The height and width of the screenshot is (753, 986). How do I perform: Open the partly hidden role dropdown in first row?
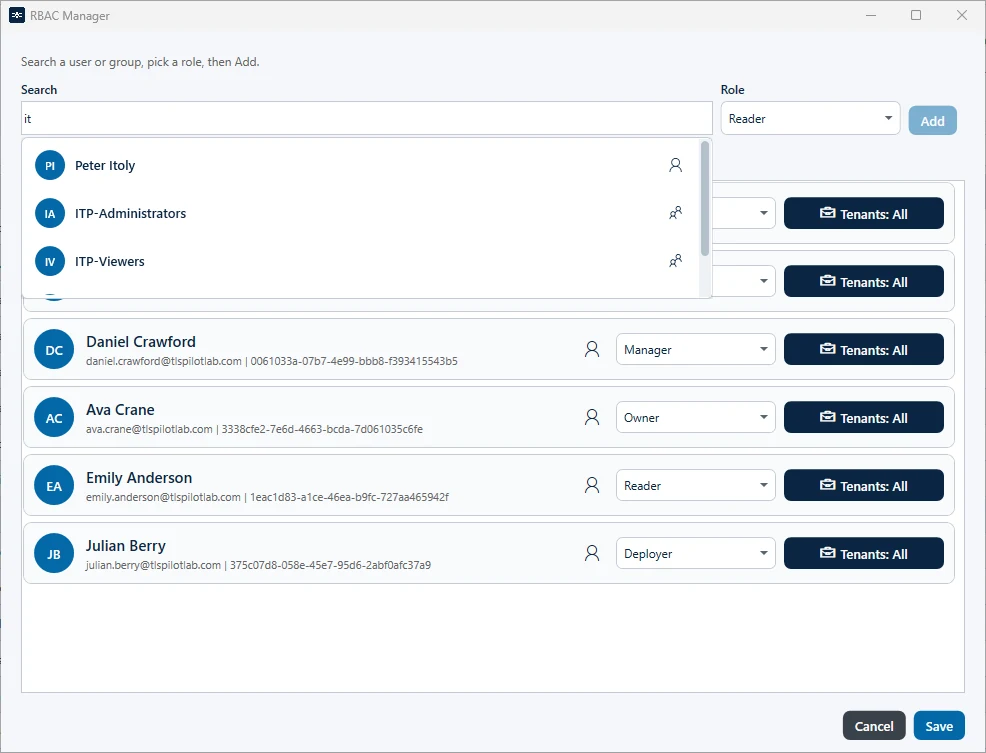(744, 213)
